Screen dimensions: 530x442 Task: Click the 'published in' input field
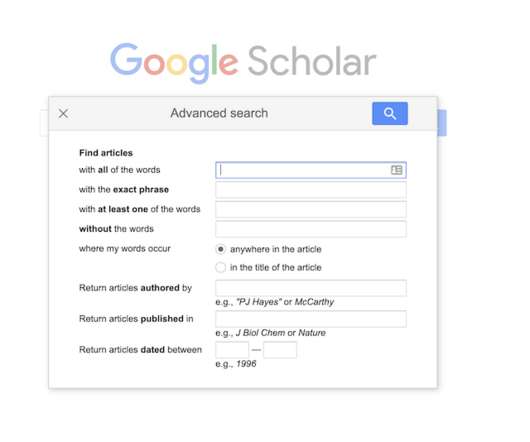(x=311, y=319)
